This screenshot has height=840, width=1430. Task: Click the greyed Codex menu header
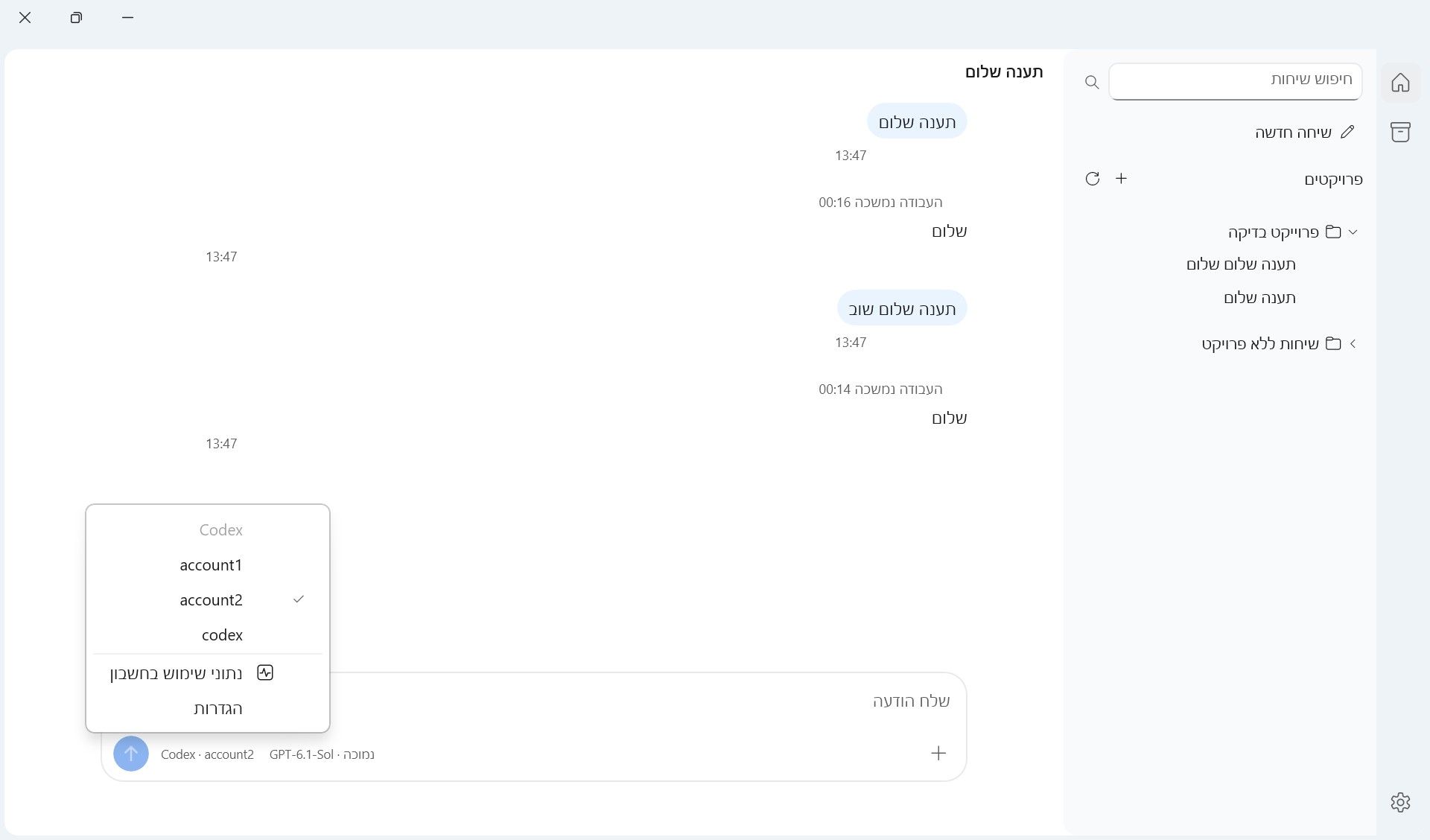(220, 530)
